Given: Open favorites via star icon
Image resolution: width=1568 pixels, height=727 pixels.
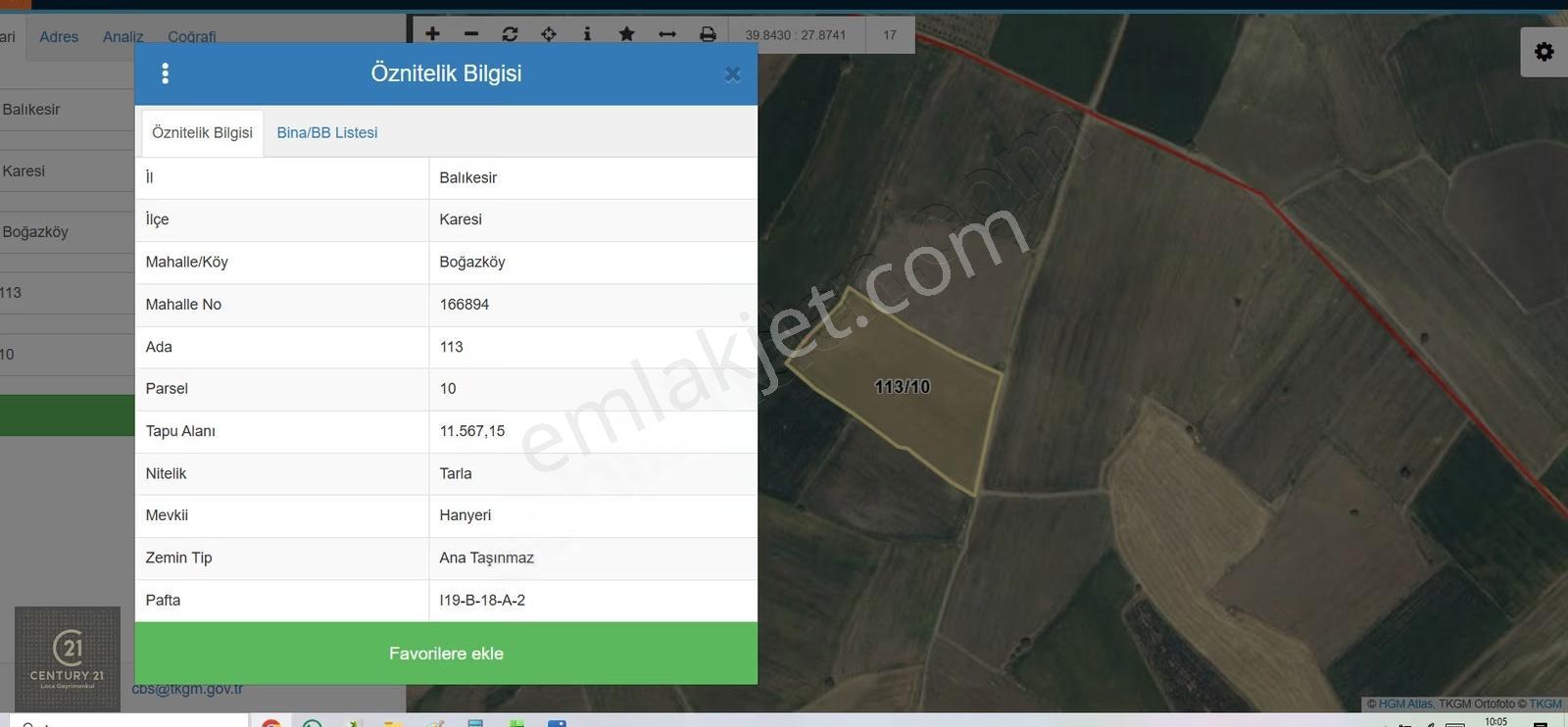Looking at the screenshot, I should pos(626,33).
